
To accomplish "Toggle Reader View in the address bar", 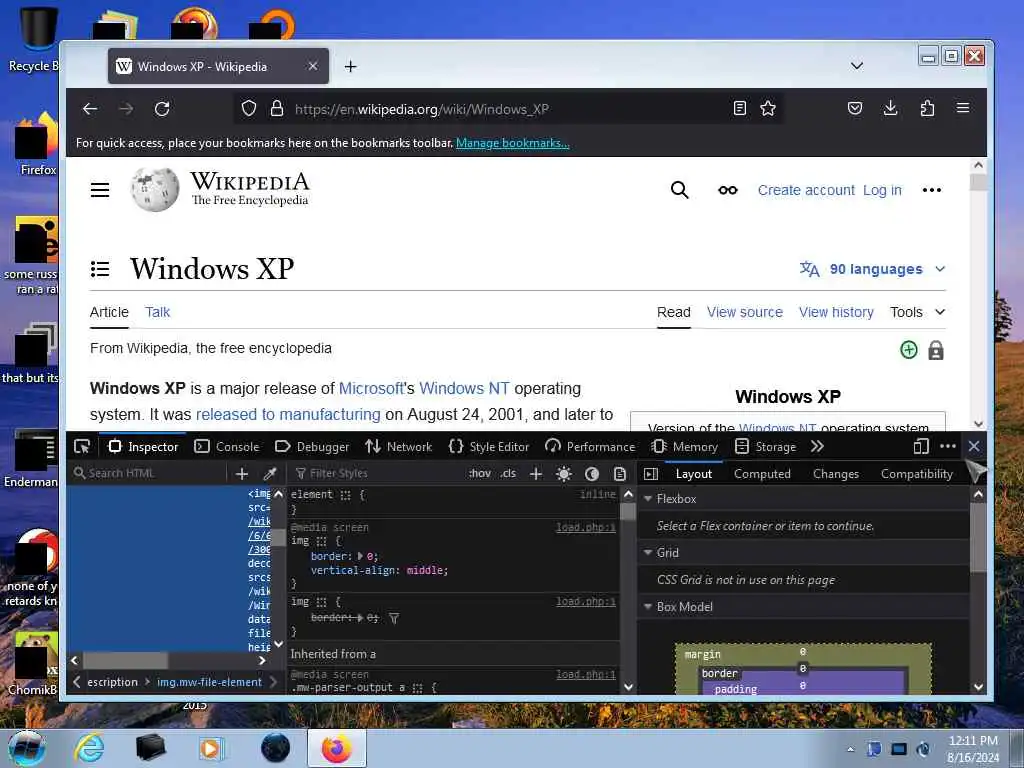I will tap(739, 108).
